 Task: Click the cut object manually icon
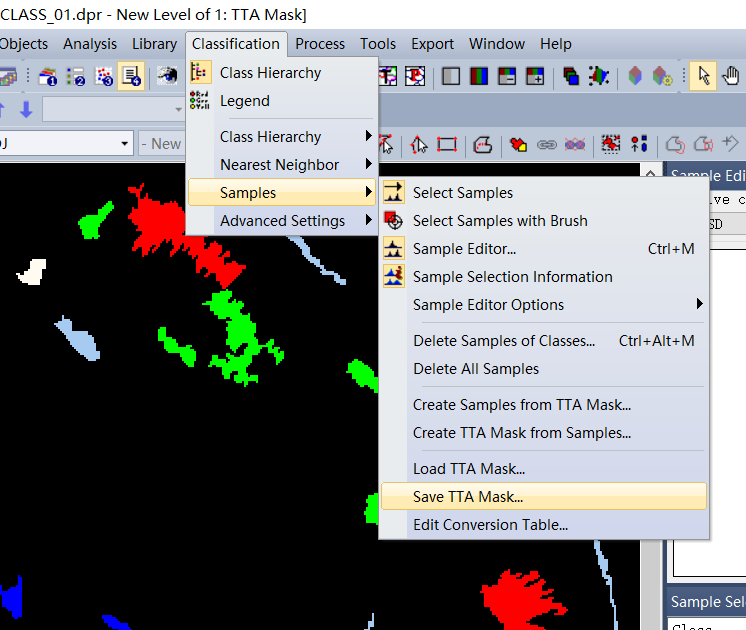tap(483, 144)
